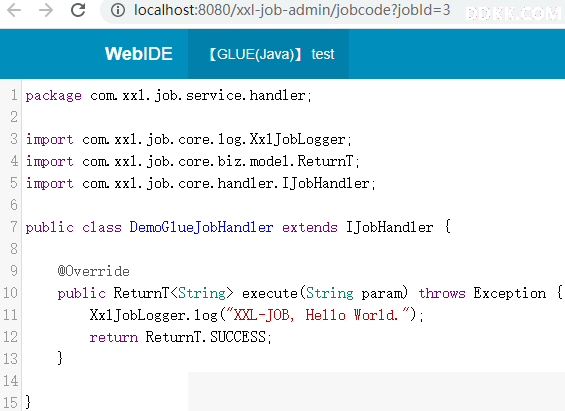
Task: Click the final closing brace on line 15
Action: click(28, 402)
